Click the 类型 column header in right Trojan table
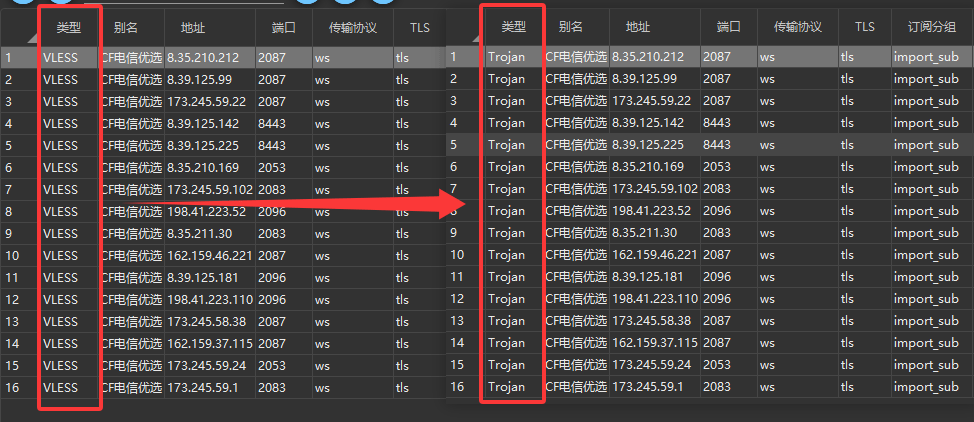 pyautogui.click(x=513, y=27)
